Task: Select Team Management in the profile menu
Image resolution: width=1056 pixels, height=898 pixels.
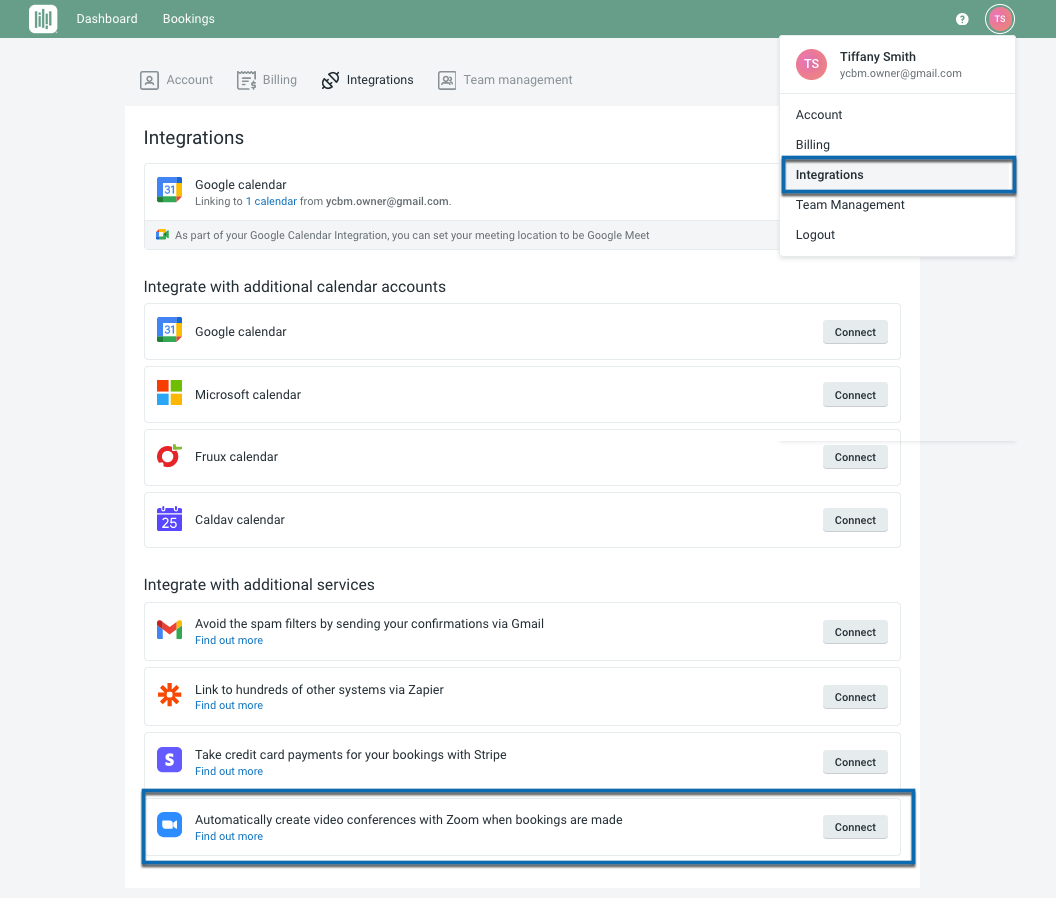Action: [x=850, y=205]
